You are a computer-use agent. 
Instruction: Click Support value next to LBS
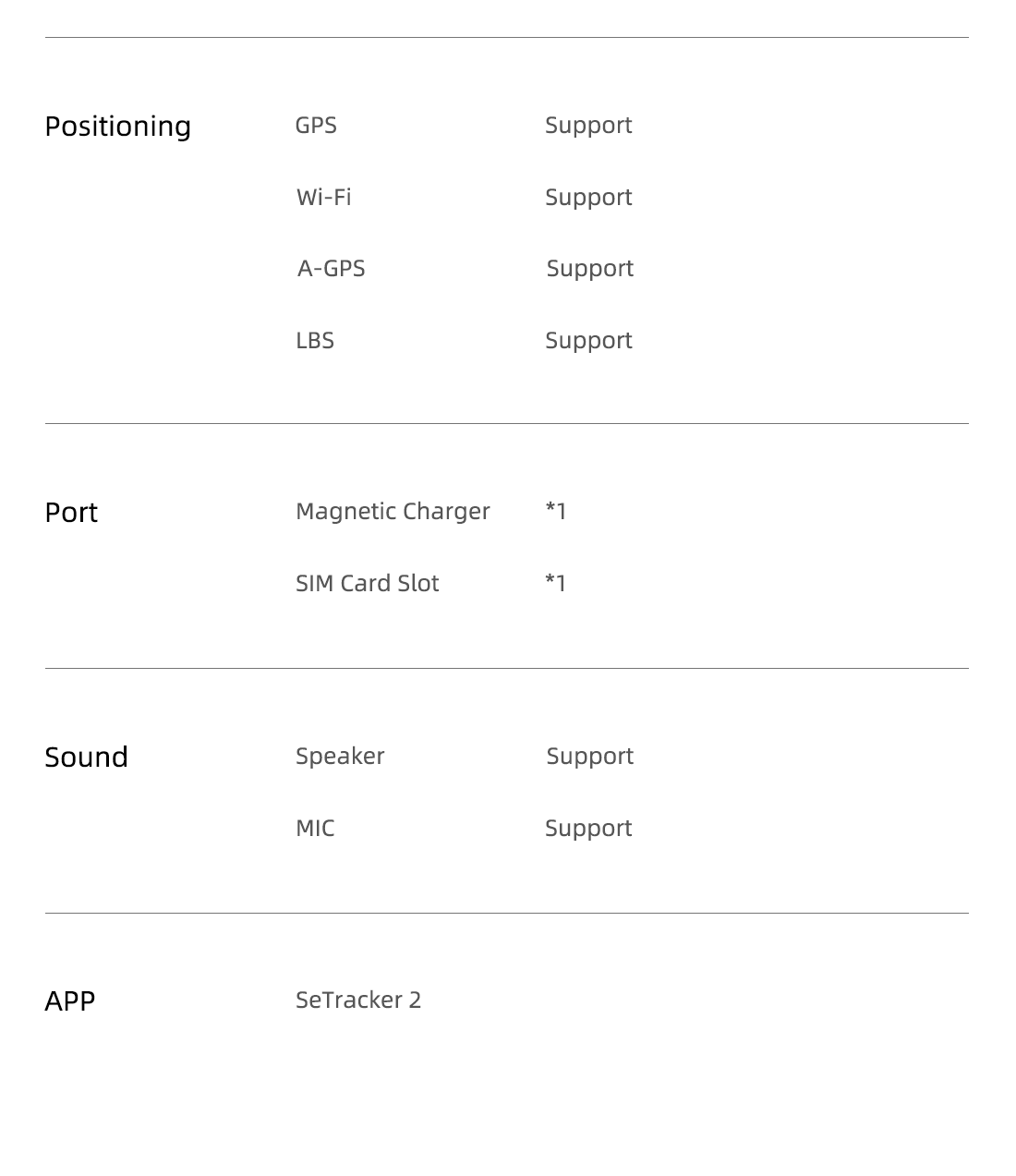click(x=588, y=341)
